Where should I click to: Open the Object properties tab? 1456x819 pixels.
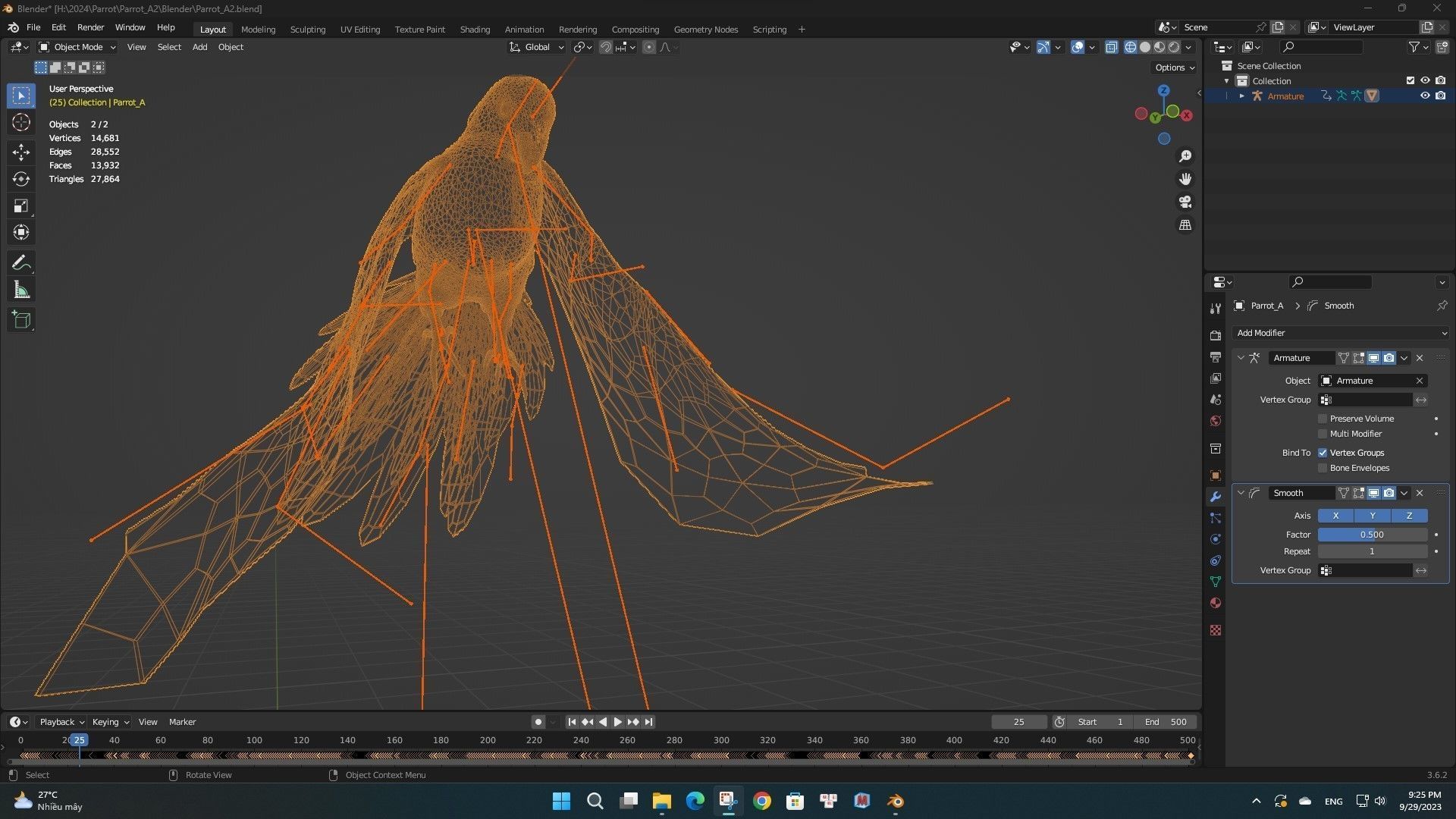pyautogui.click(x=1216, y=475)
